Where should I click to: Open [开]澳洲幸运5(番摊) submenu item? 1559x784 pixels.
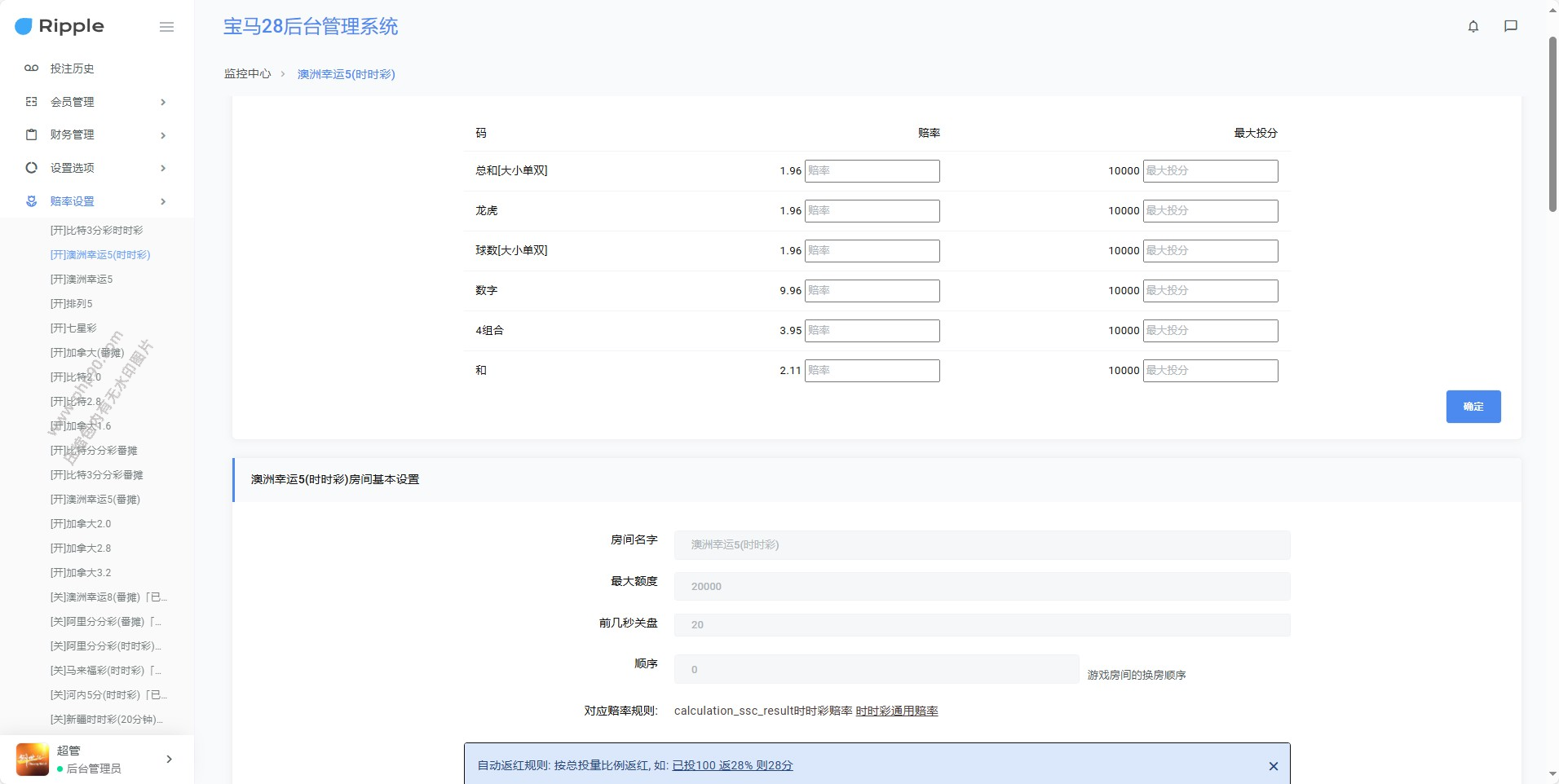click(x=95, y=500)
